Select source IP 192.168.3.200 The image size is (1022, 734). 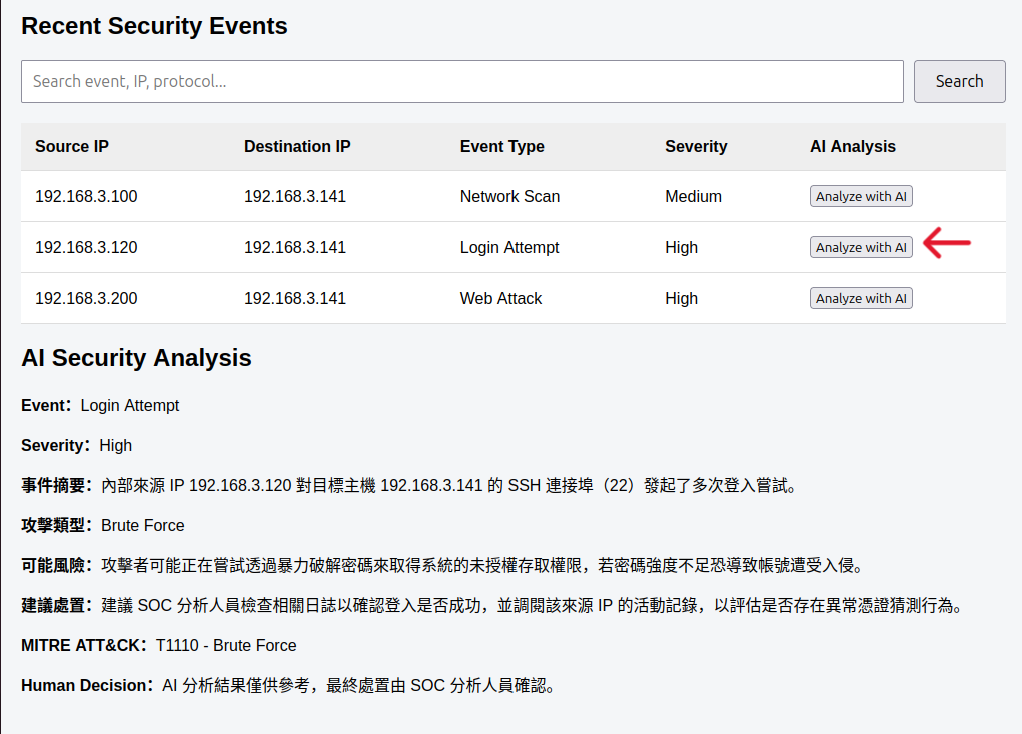coord(86,298)
